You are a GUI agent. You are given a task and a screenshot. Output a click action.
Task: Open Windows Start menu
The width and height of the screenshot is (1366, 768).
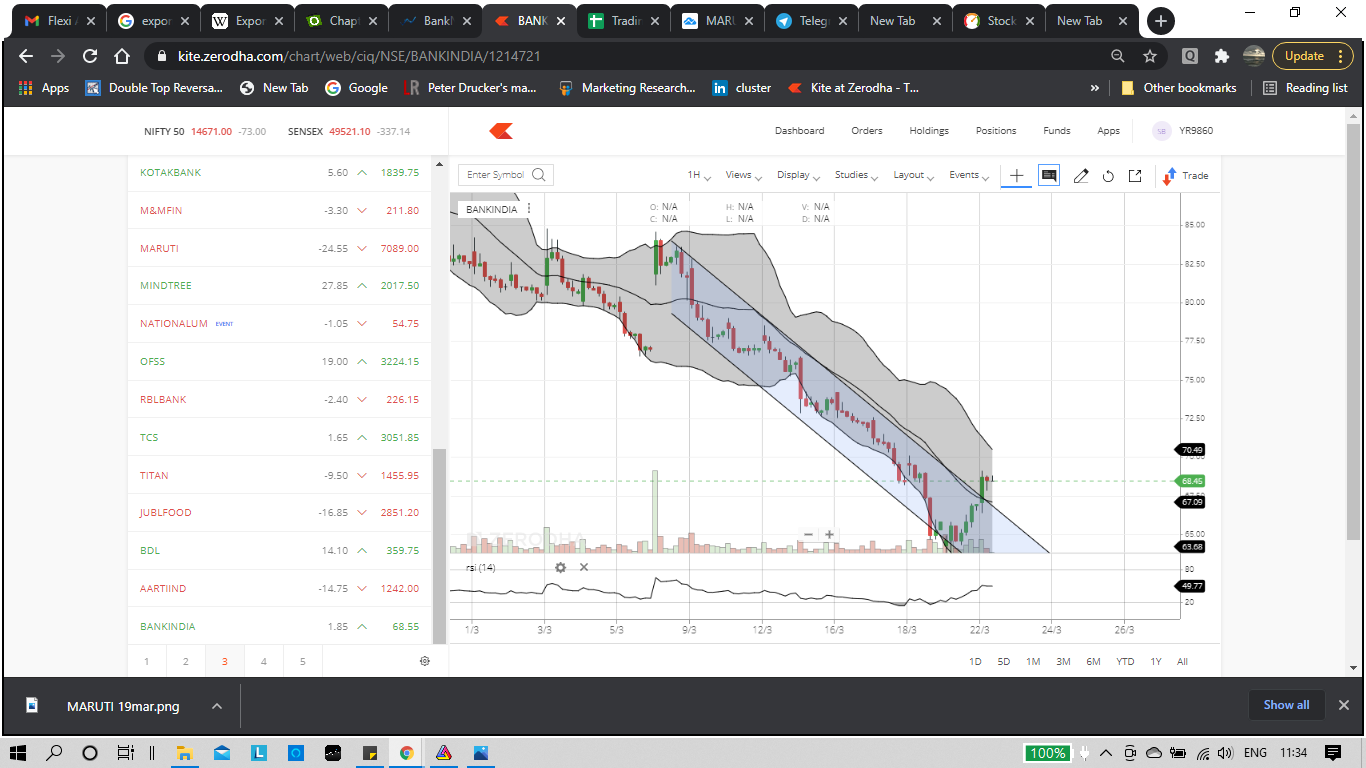18,752
